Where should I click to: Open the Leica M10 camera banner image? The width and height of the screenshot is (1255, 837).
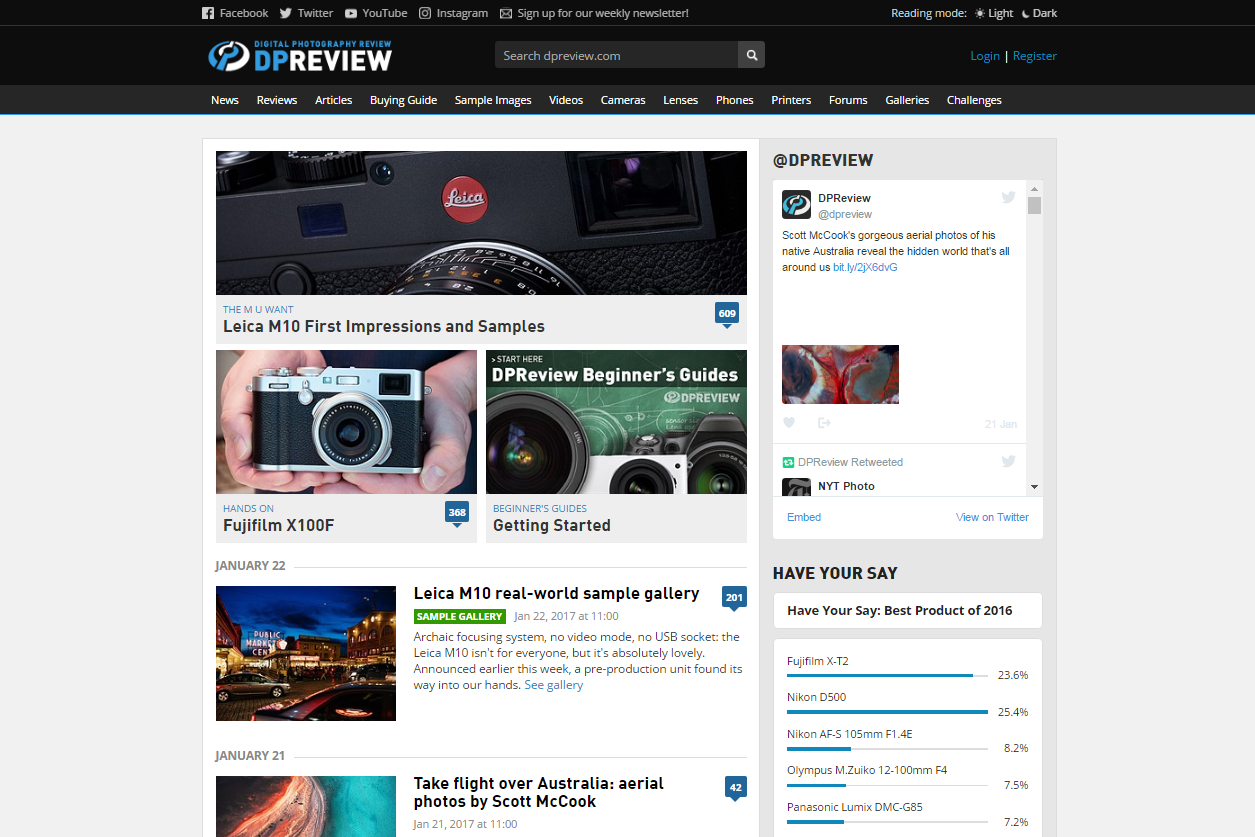click(481, 223)
